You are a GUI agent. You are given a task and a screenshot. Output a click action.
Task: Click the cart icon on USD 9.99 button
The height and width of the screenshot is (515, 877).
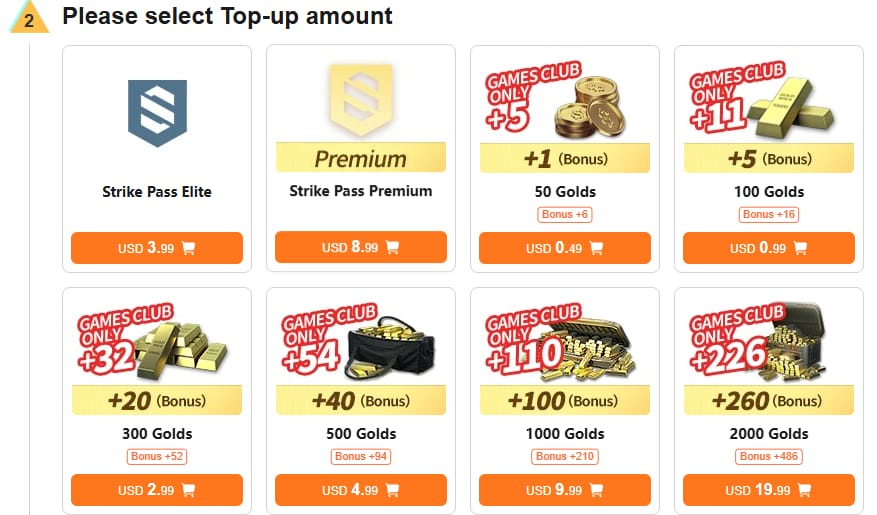coord(596,490)
